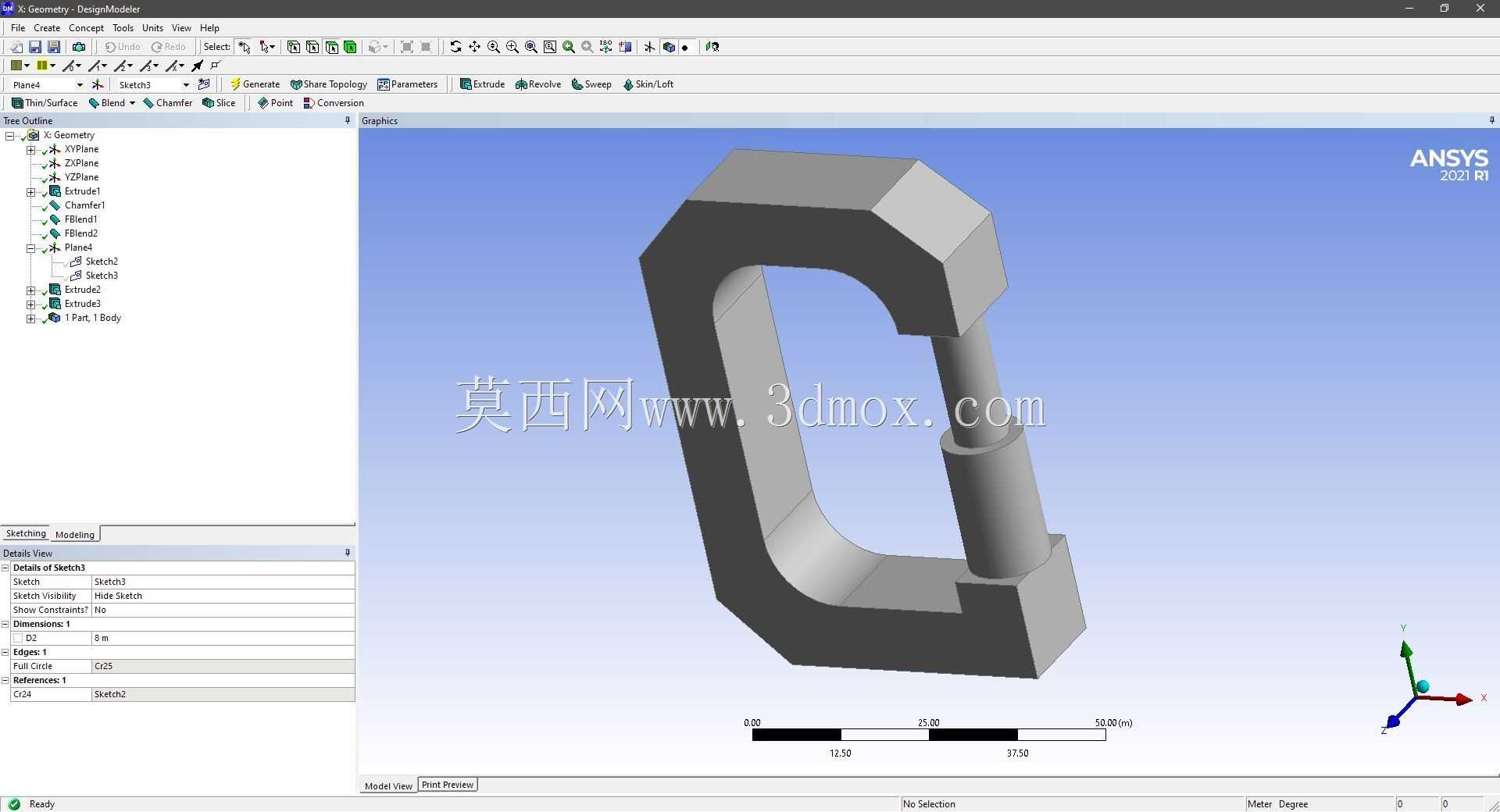Capture image with the camera icon

click(x=79, y=47)
